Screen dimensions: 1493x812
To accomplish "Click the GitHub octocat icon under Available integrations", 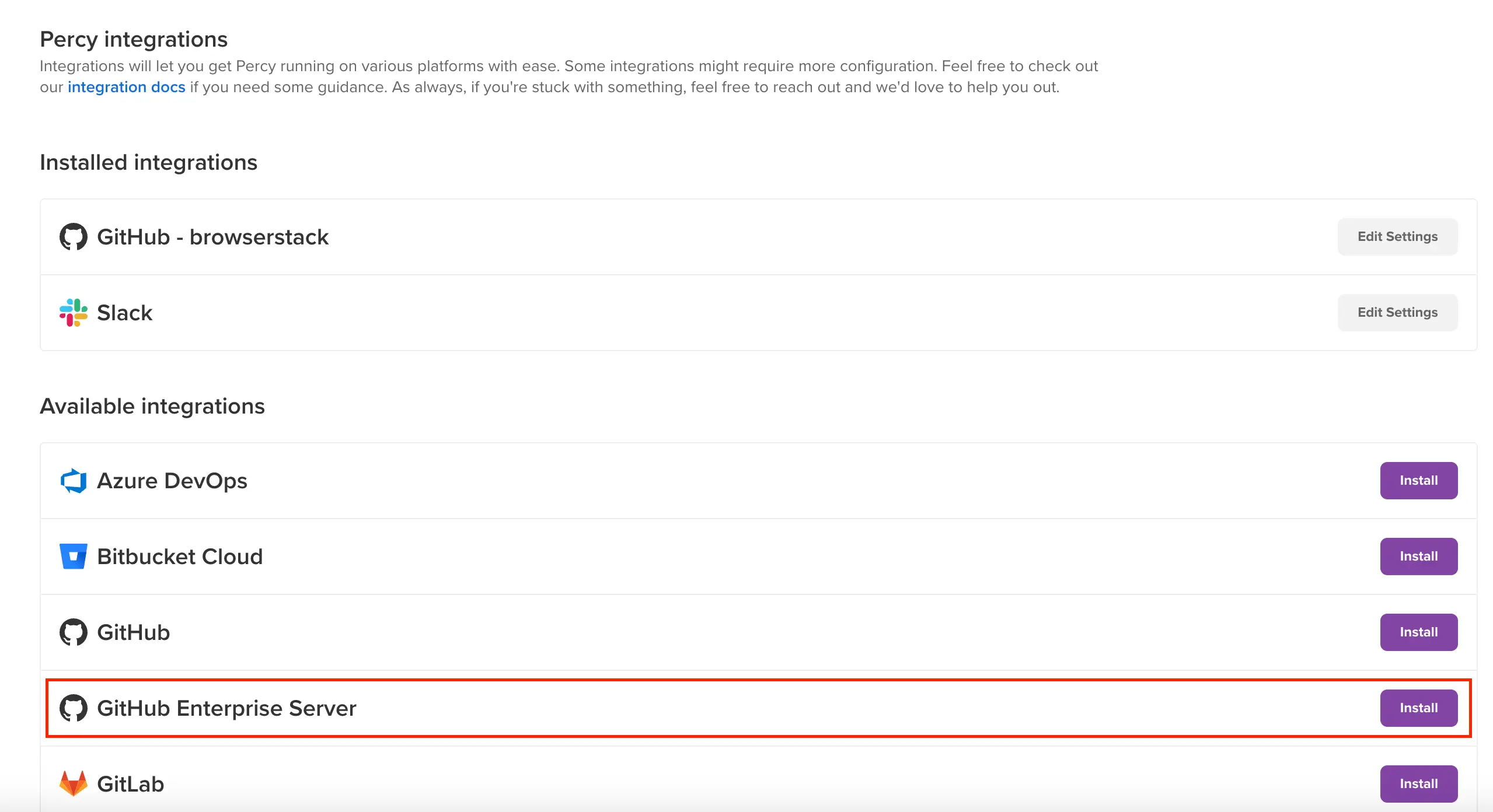I will pos(74,632).
